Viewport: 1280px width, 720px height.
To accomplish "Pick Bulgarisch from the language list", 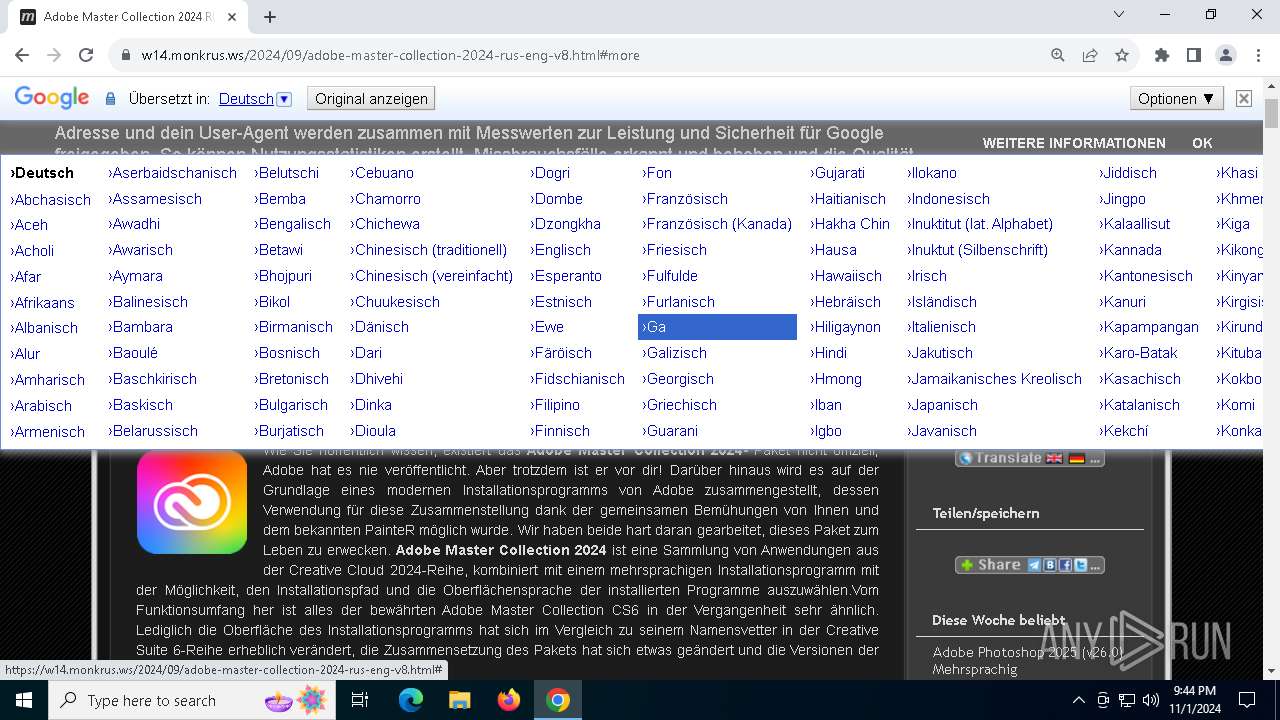I will click(291, 405).
